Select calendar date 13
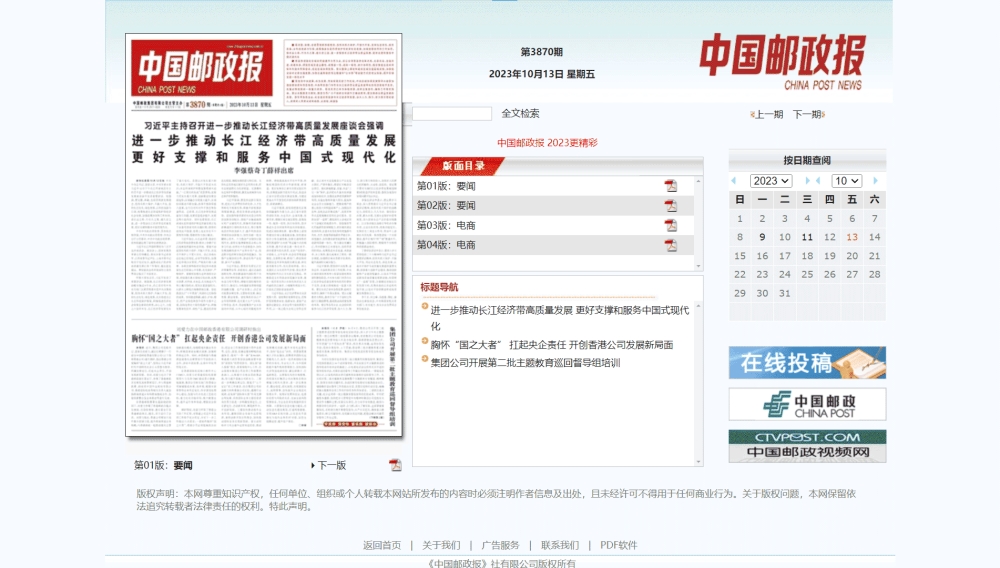The image size is (1000, 568). (x=852, y=237)
